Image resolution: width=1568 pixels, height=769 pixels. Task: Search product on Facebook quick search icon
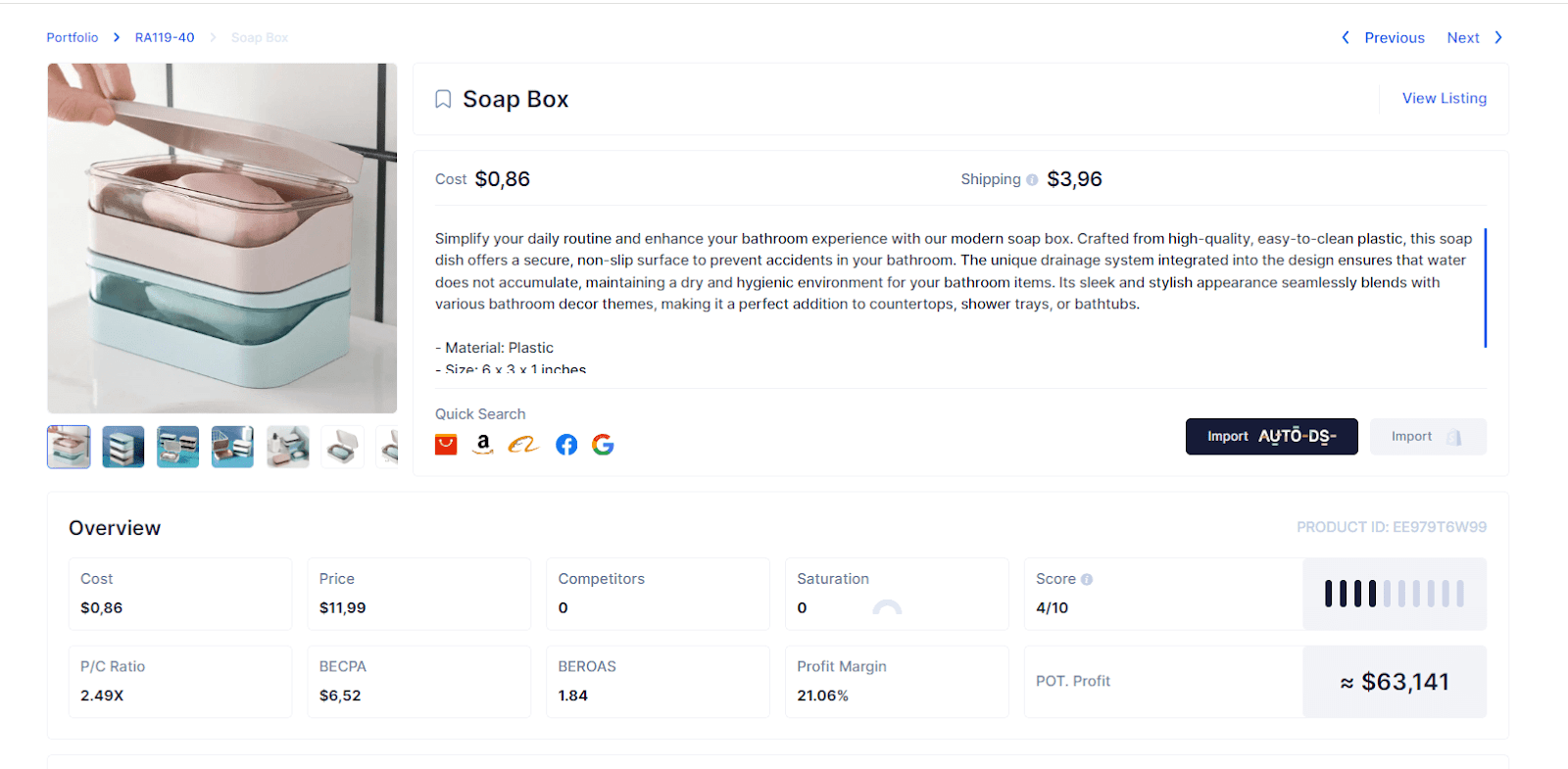click(566, 445)
